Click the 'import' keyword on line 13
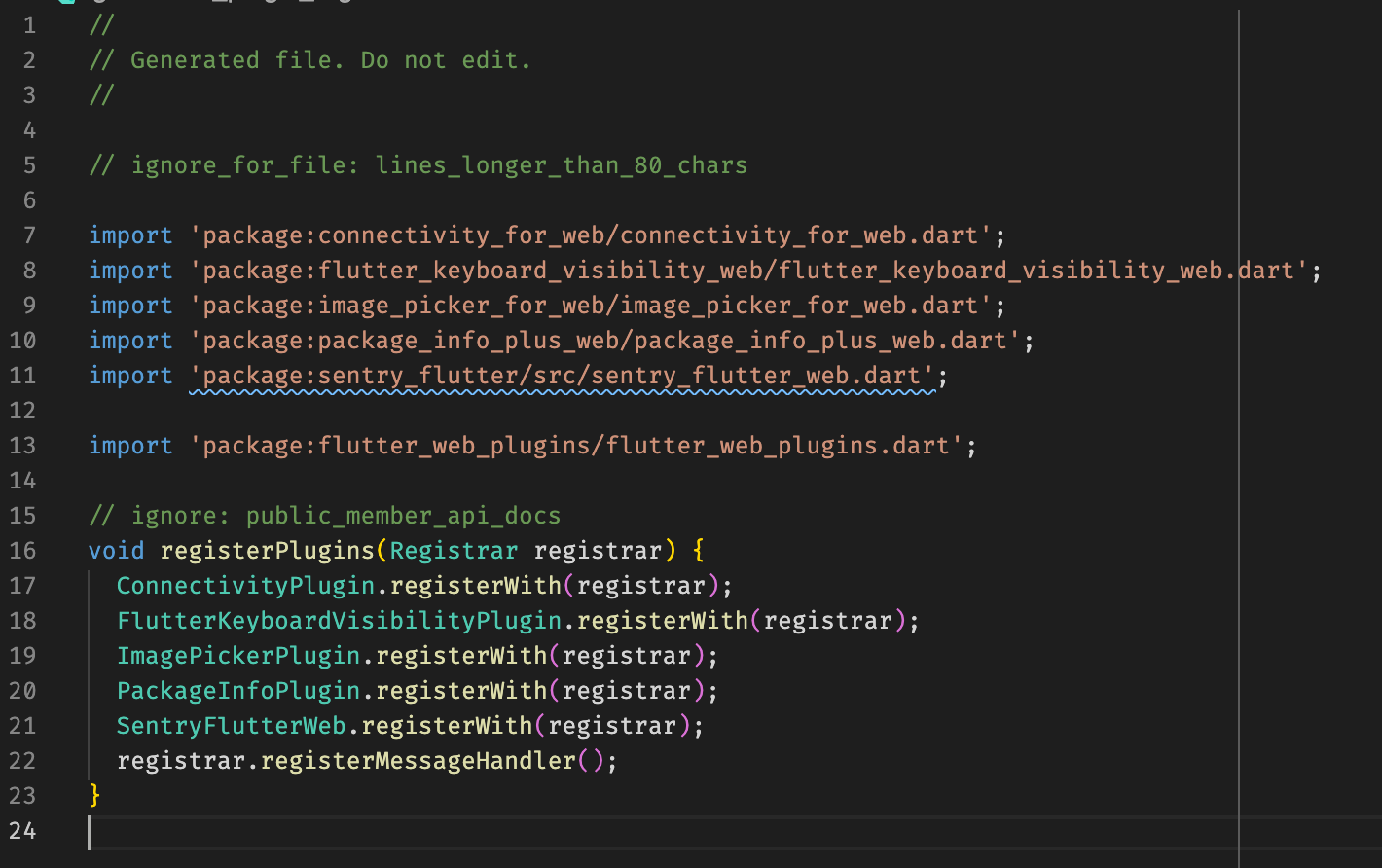This screenshot has width=1382, height=868. (131, 446)
